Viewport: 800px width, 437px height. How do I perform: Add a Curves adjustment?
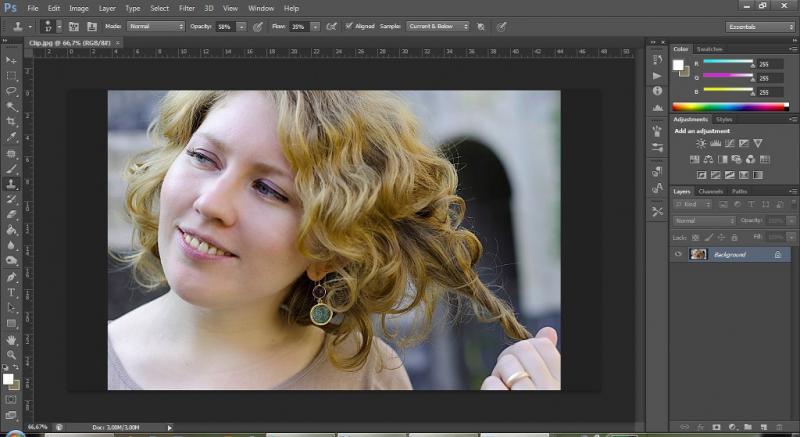pos(730,144)
